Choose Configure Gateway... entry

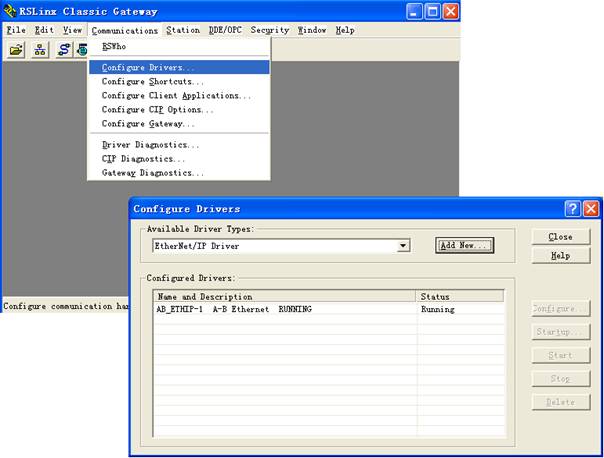click(x=179, y=124)
